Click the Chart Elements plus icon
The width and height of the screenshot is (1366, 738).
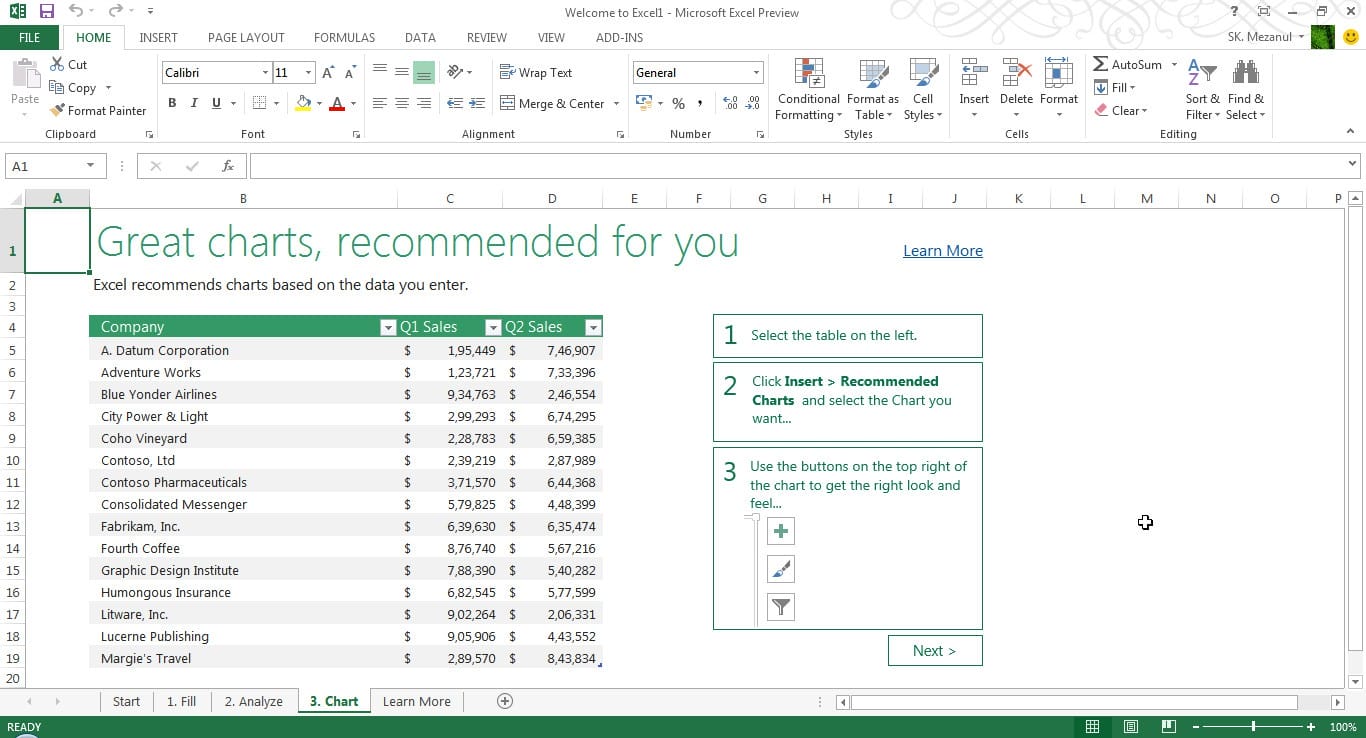[x=781, y=532]
